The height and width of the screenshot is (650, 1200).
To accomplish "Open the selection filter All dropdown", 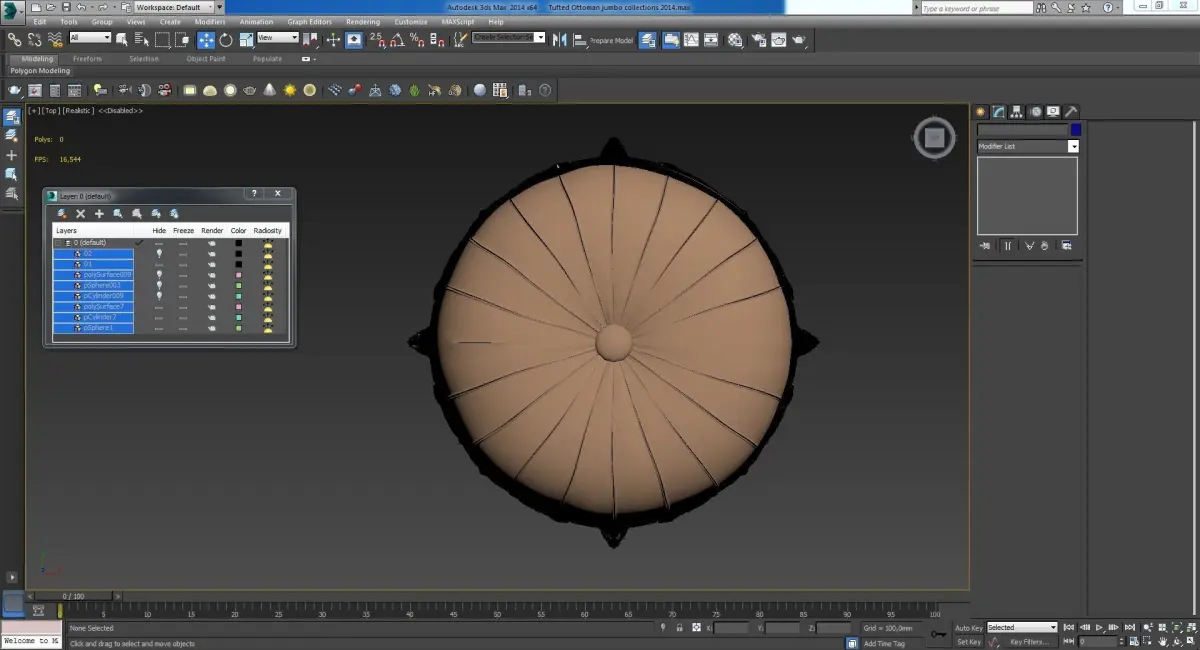I will click(90, 38).
